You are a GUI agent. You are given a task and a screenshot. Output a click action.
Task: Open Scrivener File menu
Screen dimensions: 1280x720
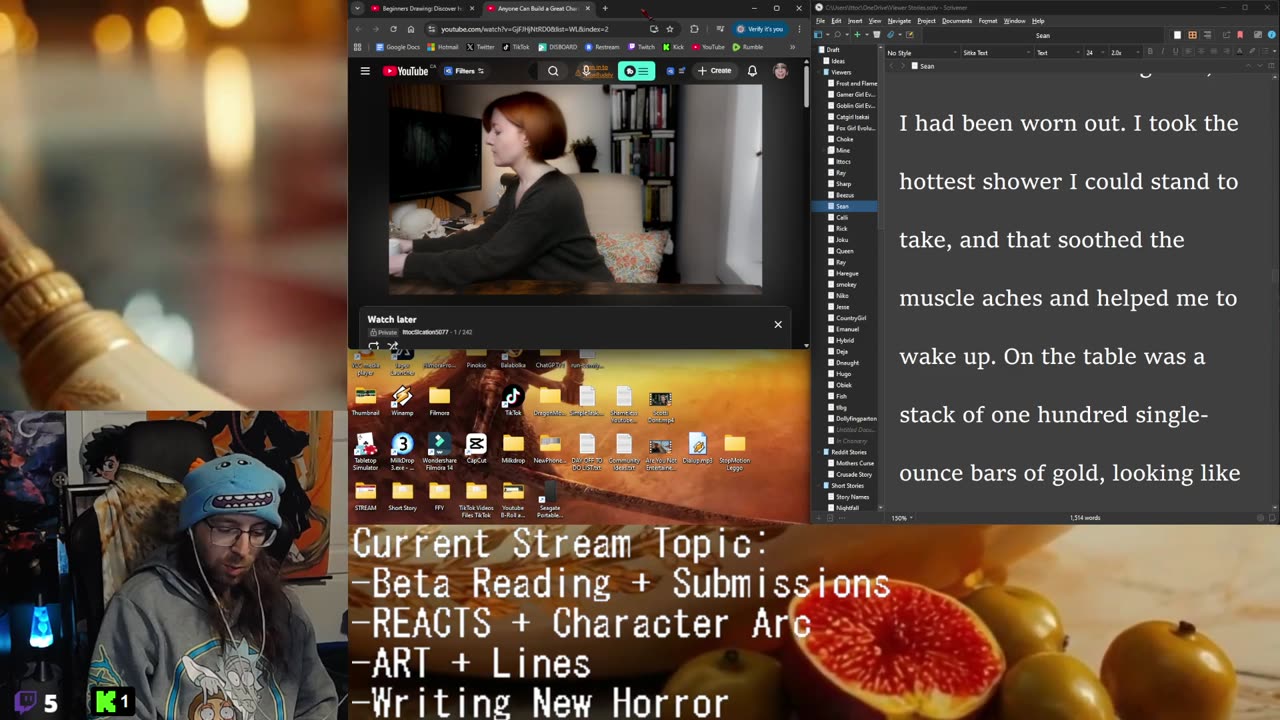click(x=820, y=21)
